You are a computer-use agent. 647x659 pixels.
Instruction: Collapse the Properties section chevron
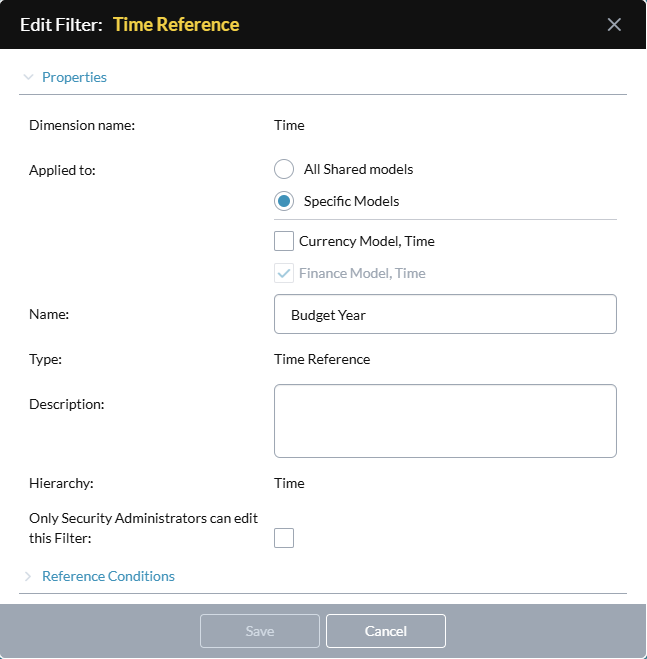click(28, 77)
